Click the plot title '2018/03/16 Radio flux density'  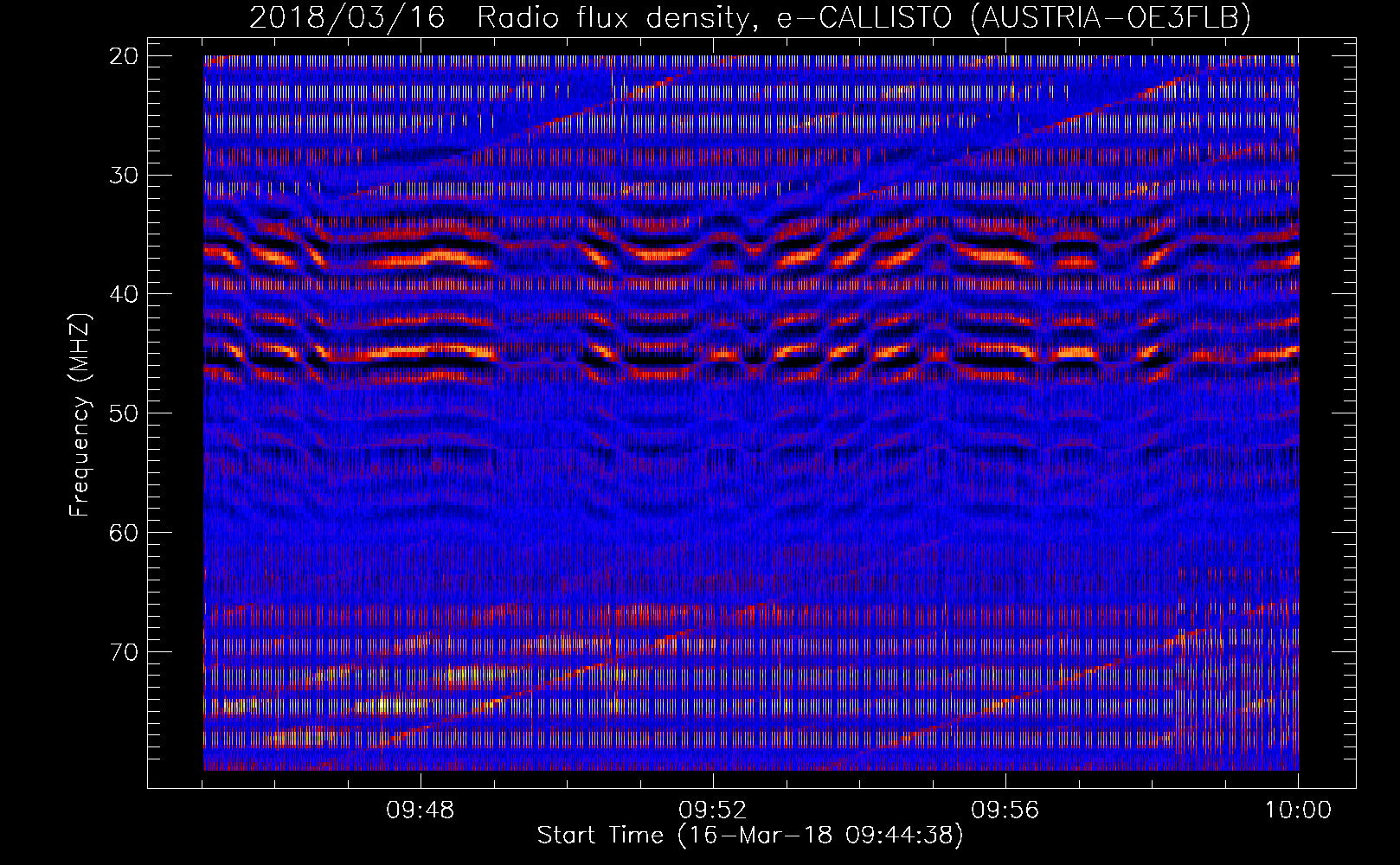(x=500, y=17)
